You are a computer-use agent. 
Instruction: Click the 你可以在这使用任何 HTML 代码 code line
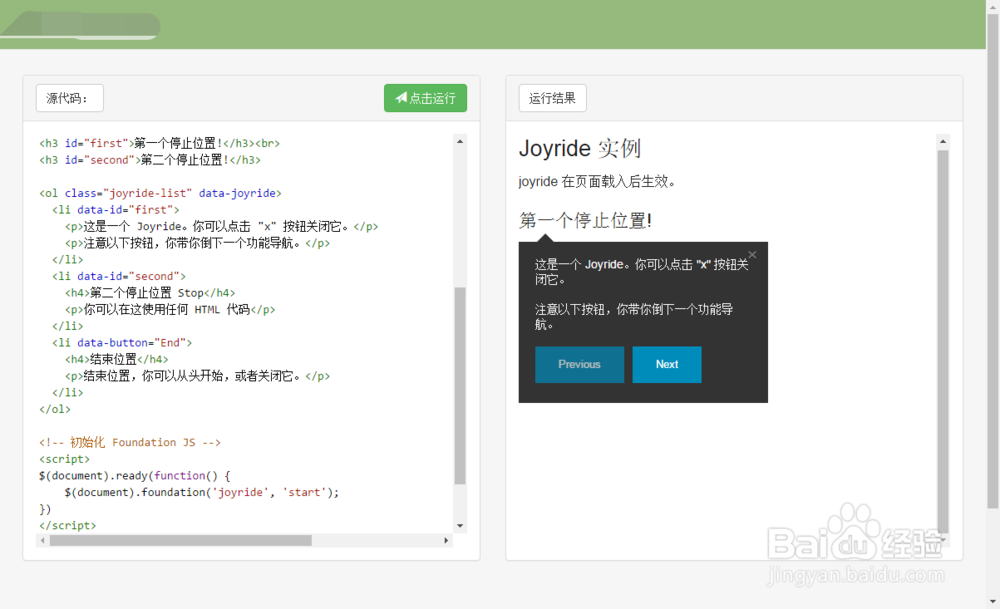pos(170,309)
